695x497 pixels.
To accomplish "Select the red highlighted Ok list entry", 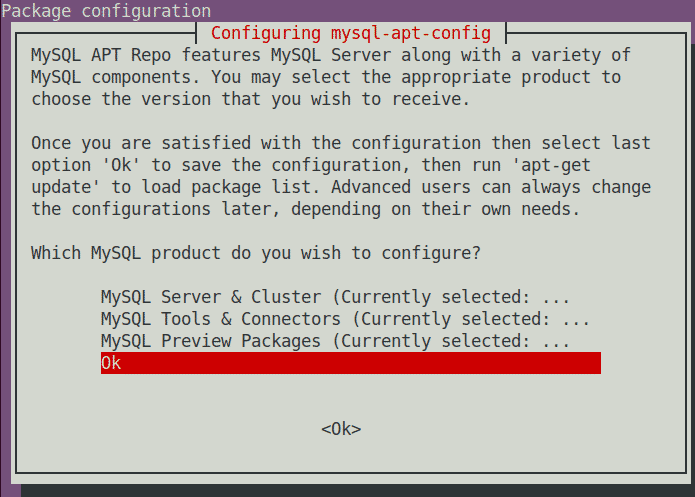I will coord(350,363).
